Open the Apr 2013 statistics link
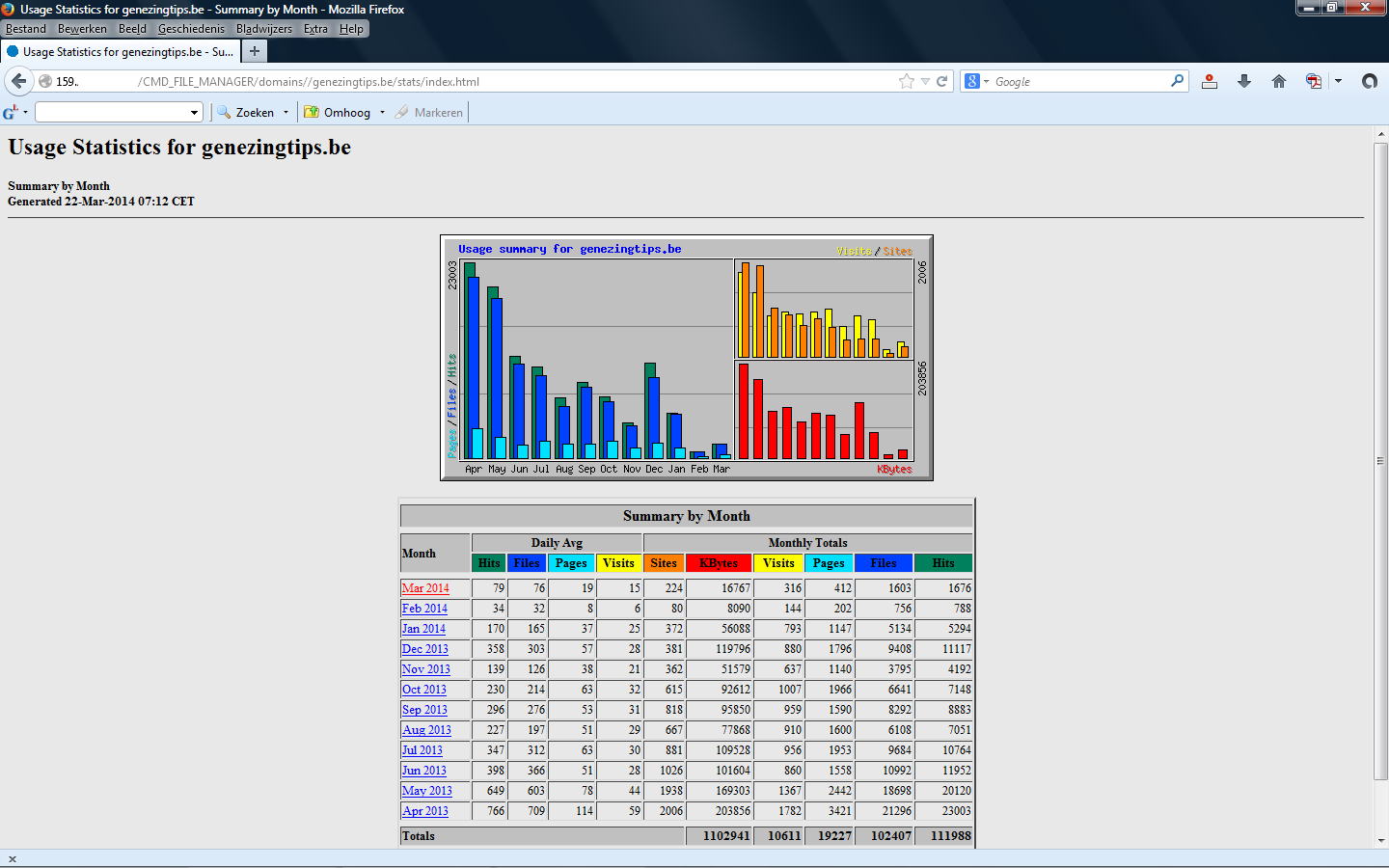This screenshot has width=1389, height=868. 425,811
